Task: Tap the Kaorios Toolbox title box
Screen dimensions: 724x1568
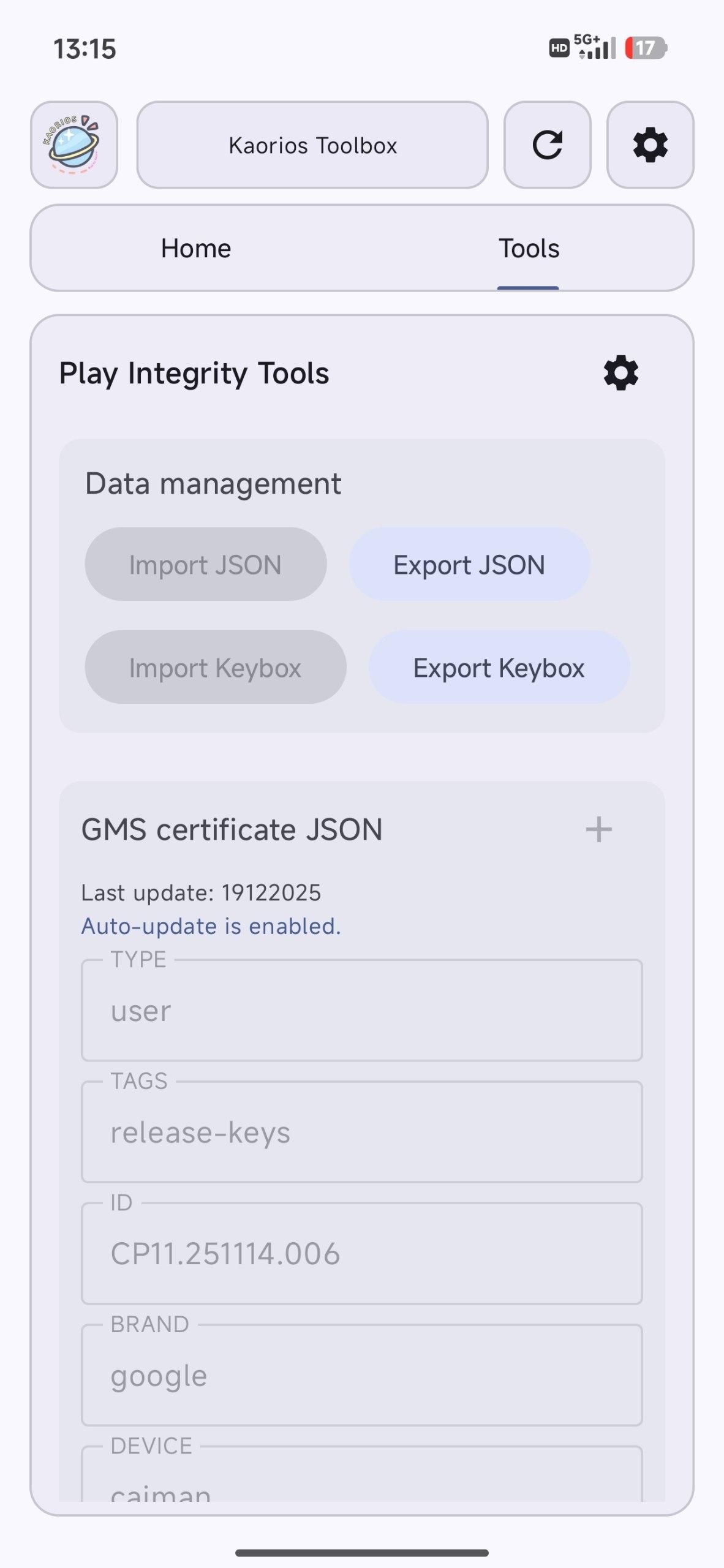Action: (312, 145)
